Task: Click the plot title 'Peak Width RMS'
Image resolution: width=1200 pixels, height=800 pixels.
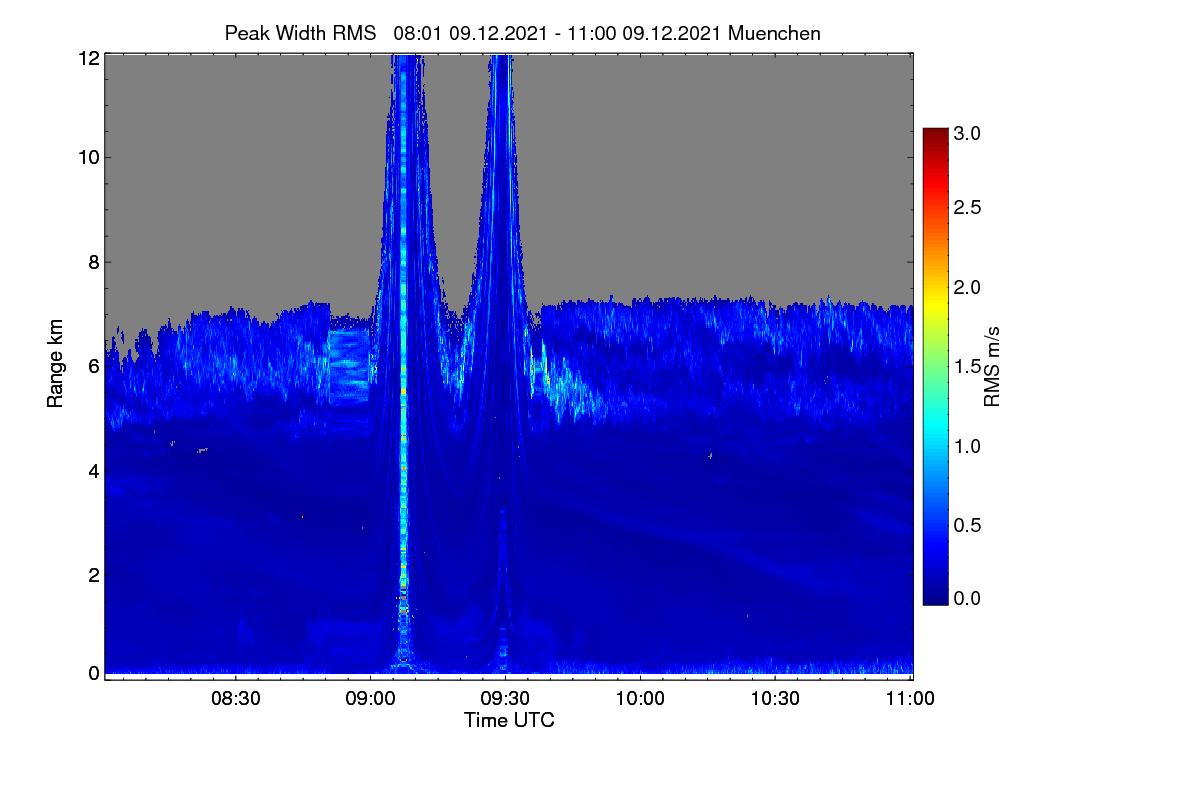Action: pyautogui.click(x=301, y=33)
